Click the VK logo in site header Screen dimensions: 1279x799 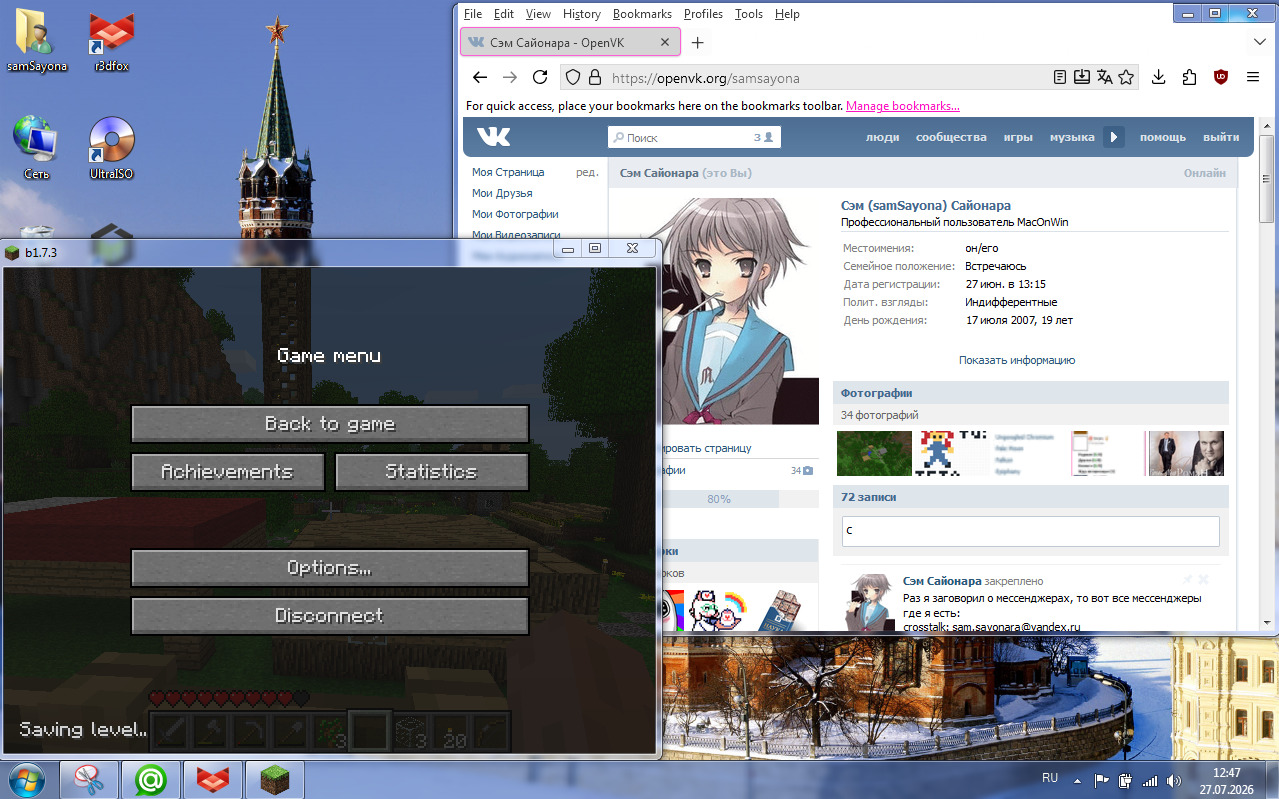pyautogui.click(x=493, y=137)
